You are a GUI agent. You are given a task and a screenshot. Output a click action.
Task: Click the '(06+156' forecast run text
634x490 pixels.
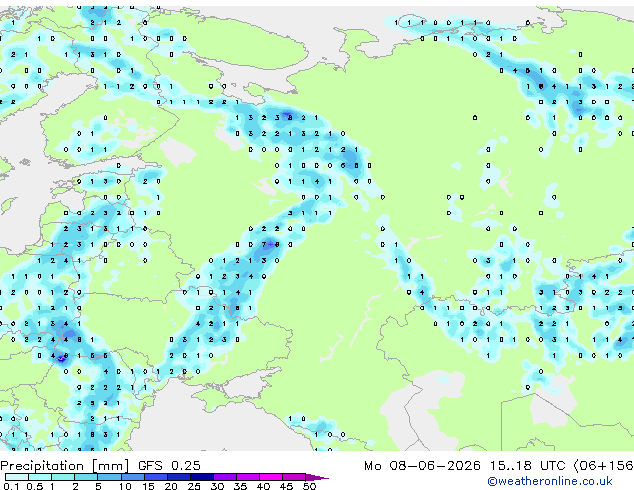(604, 466)
